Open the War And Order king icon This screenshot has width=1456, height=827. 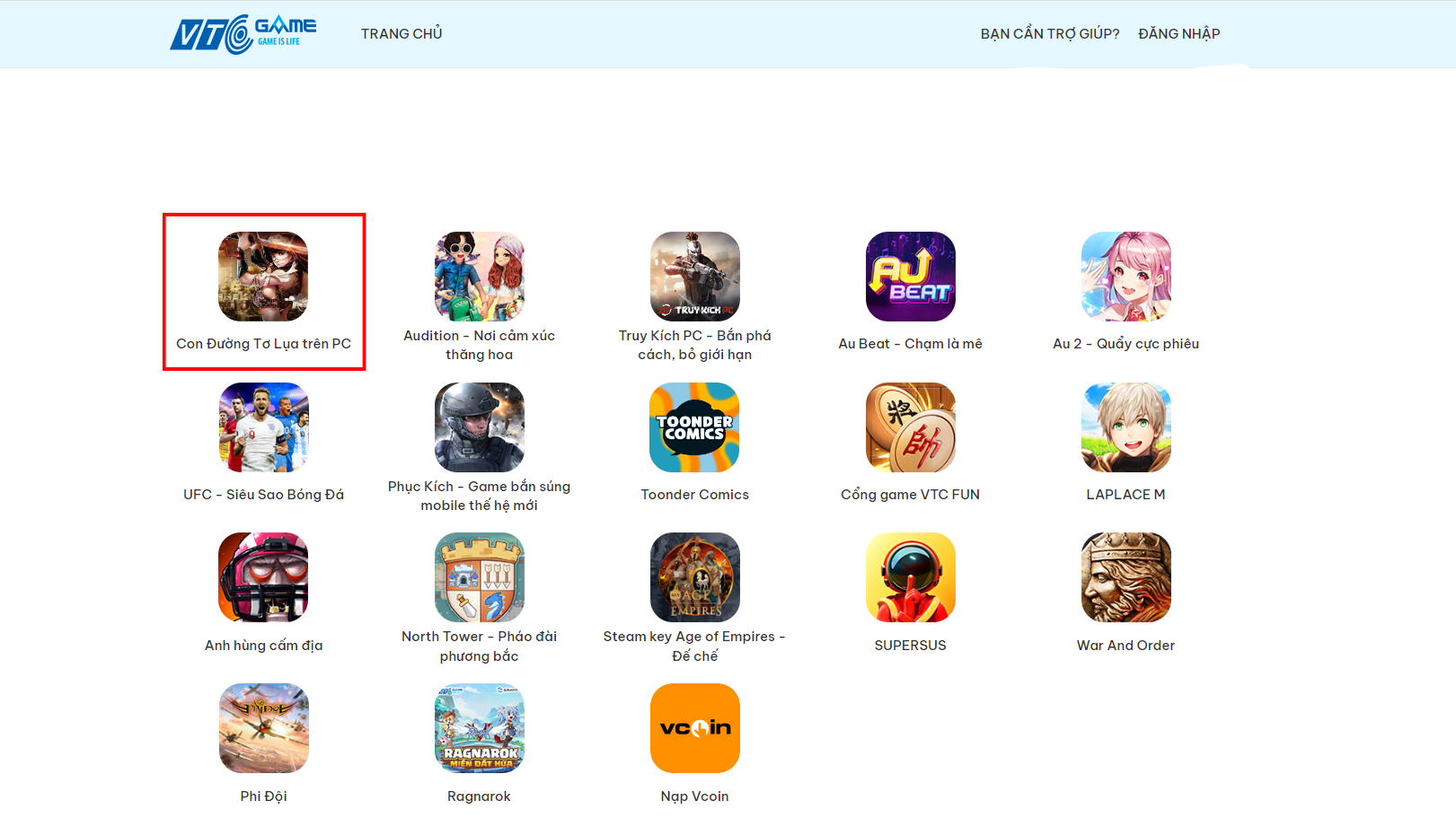1125,577
